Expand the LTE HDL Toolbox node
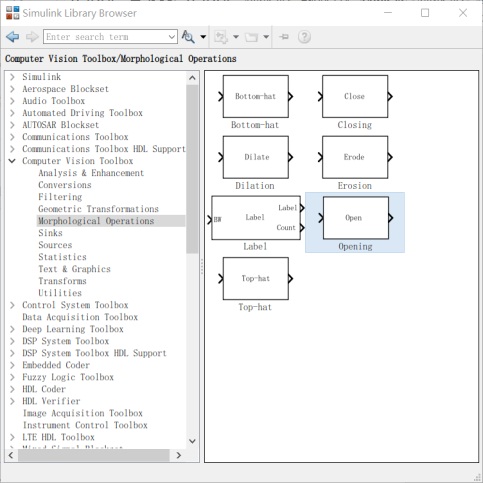Viewport: 483px width, 483px height. pos(12,437)
